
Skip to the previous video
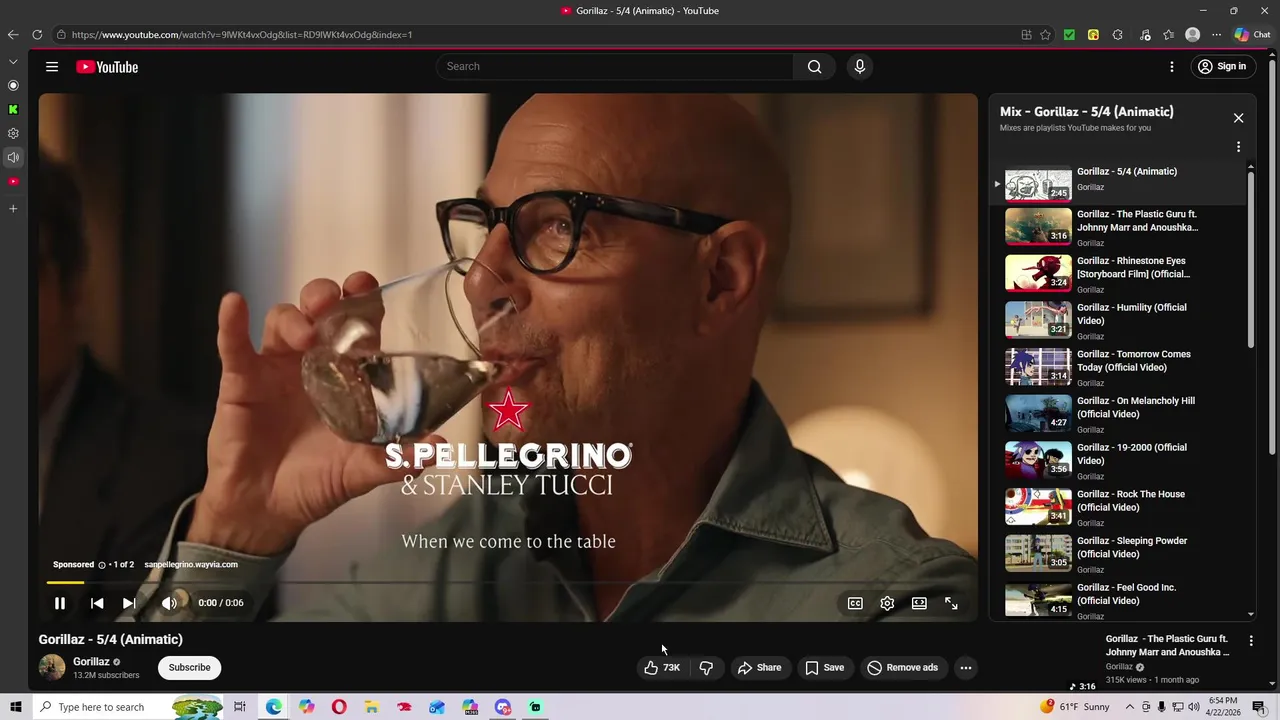click(x=97, y=603)
